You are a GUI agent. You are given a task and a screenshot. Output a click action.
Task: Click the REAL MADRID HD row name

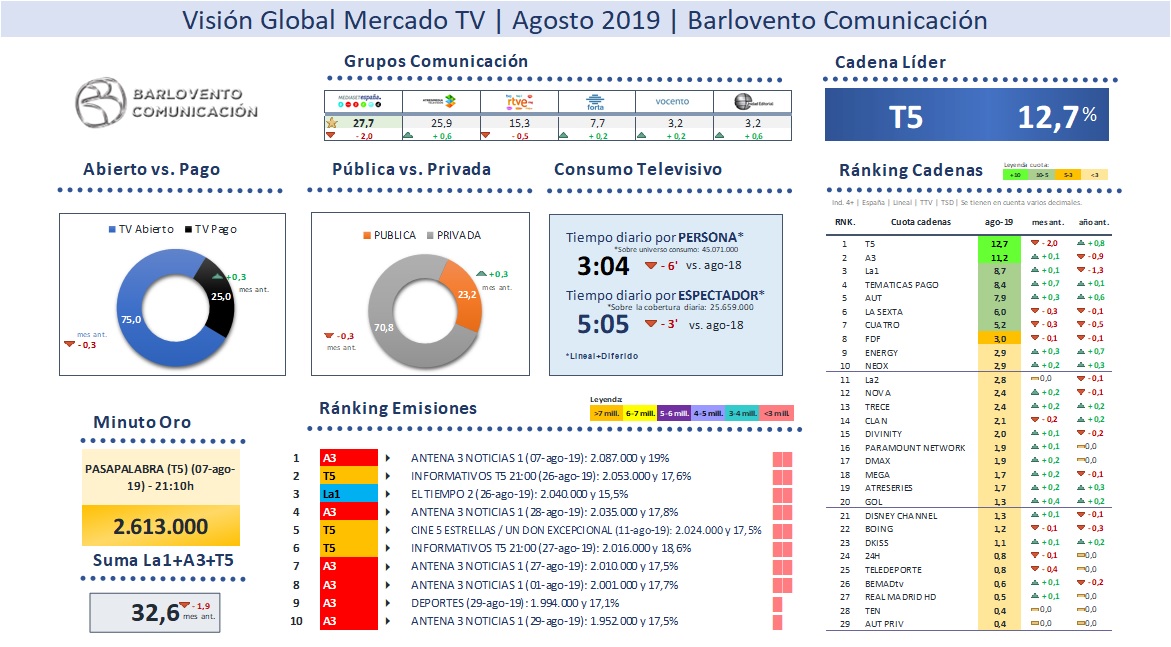pos(900,597)
